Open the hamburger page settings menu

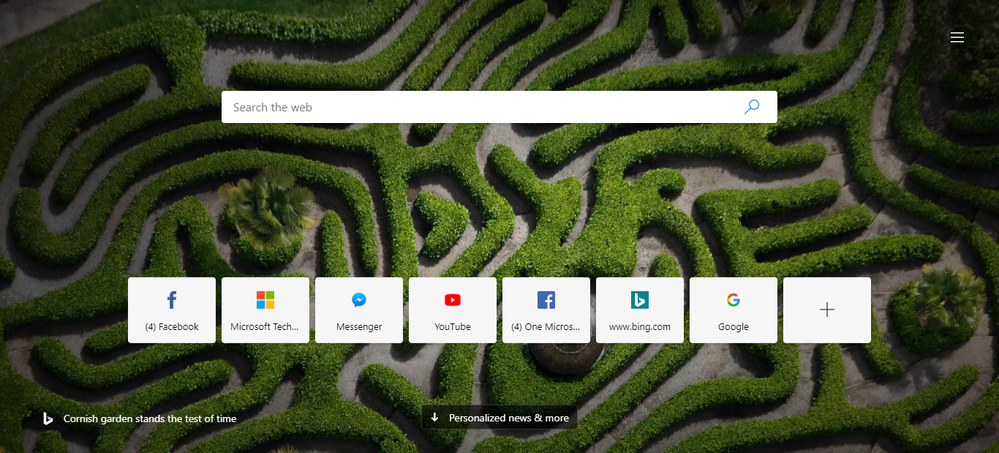point(956,38)
